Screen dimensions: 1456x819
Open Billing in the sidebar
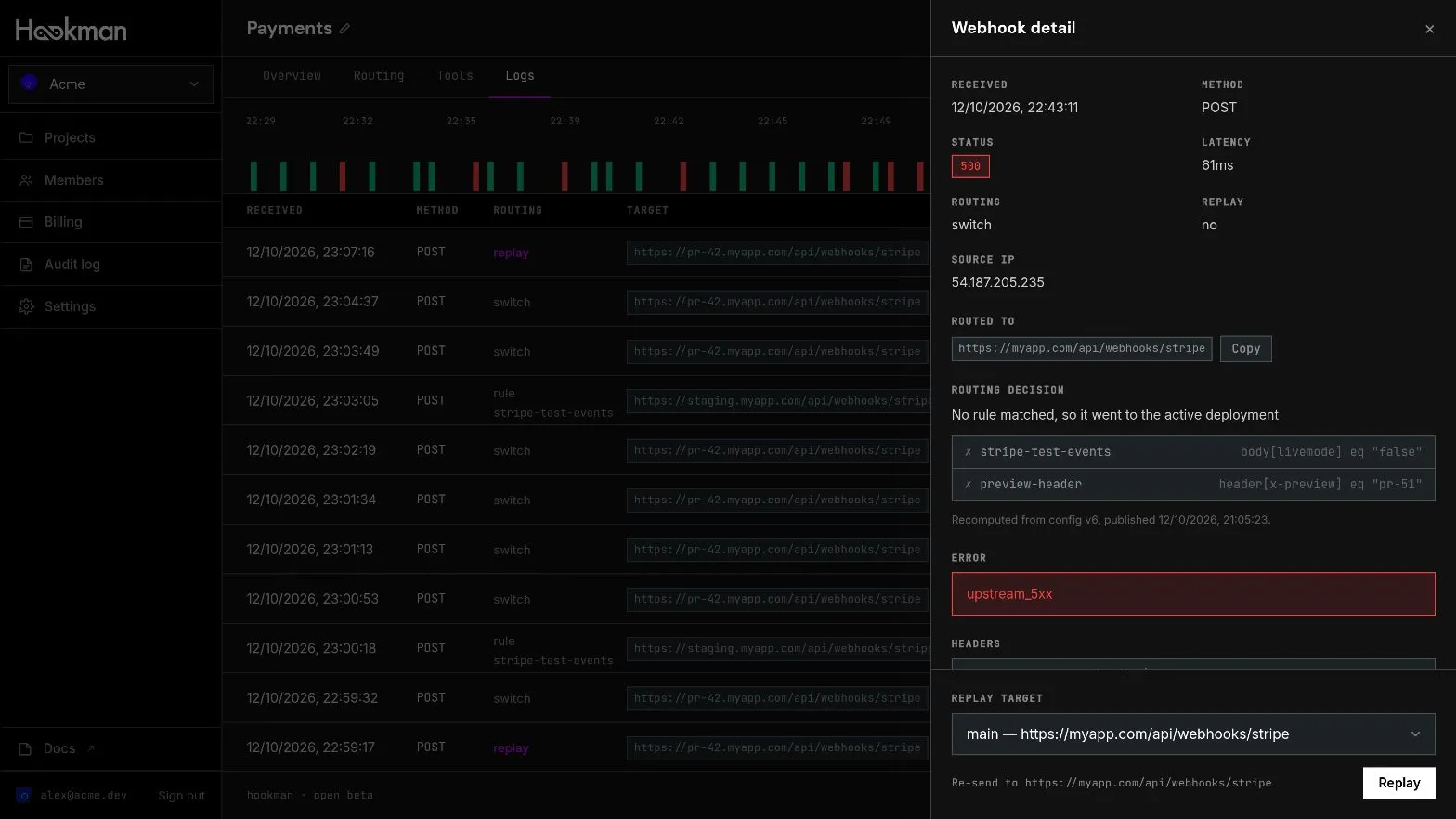click(x=63, y=222)
